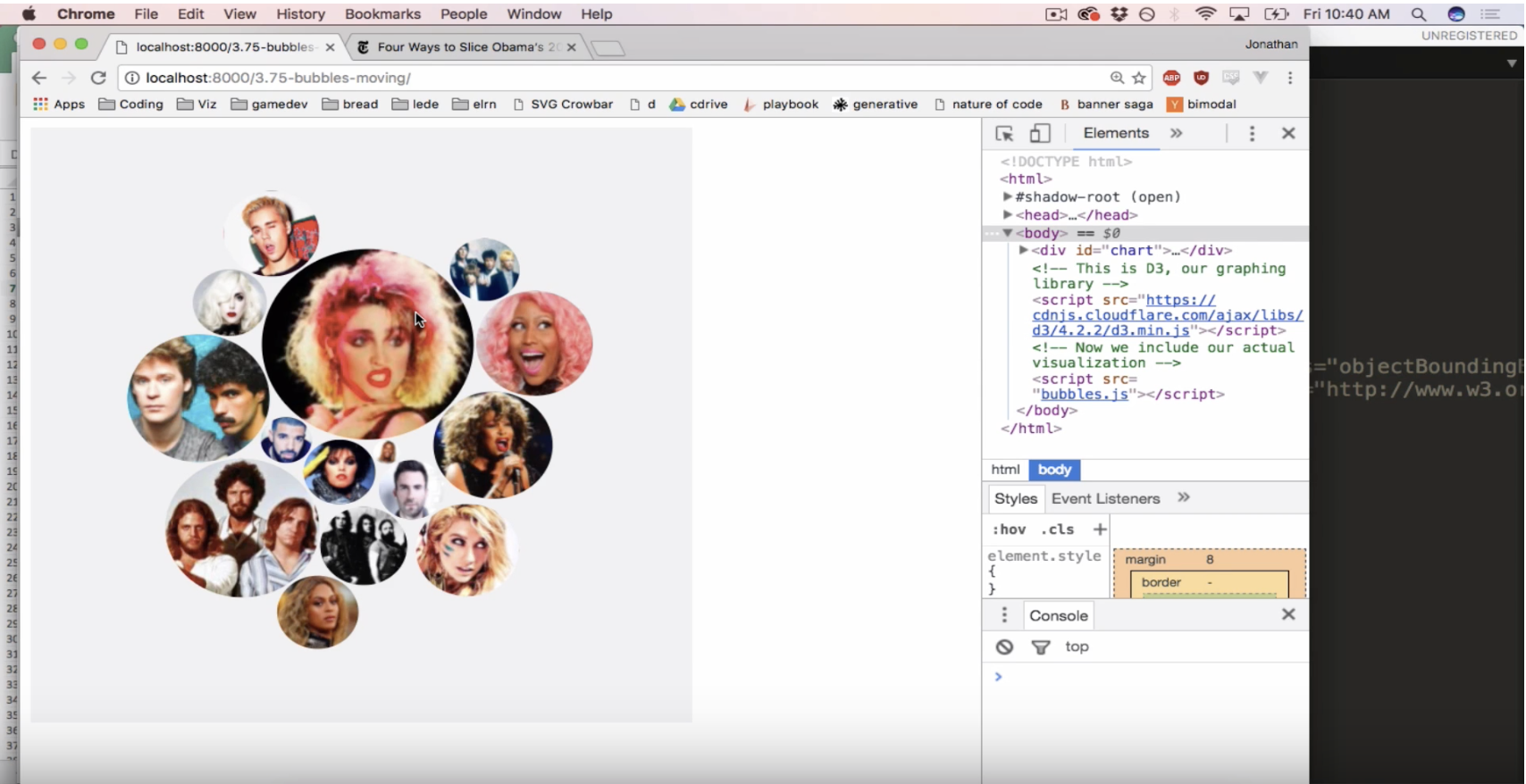Clear console with the ban icon
This screenshot has width=1526, height=784.
[1004, 646]
